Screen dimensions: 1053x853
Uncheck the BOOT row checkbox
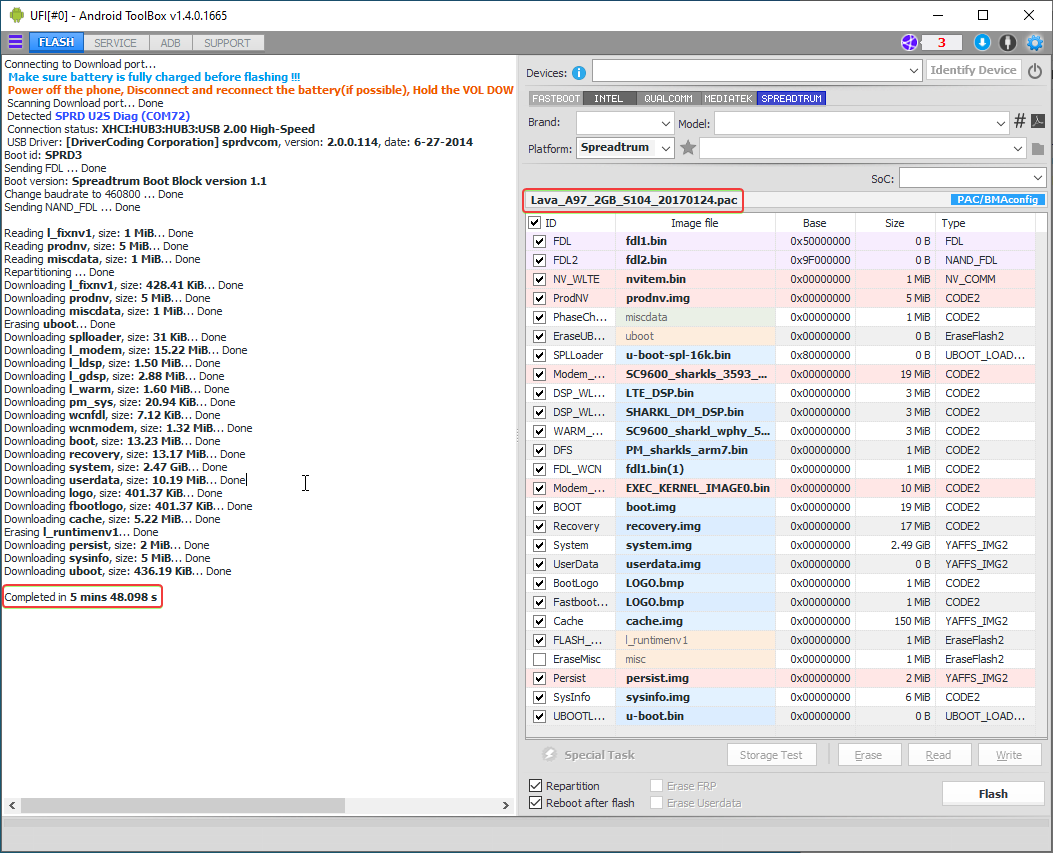(x=539, y=507)
